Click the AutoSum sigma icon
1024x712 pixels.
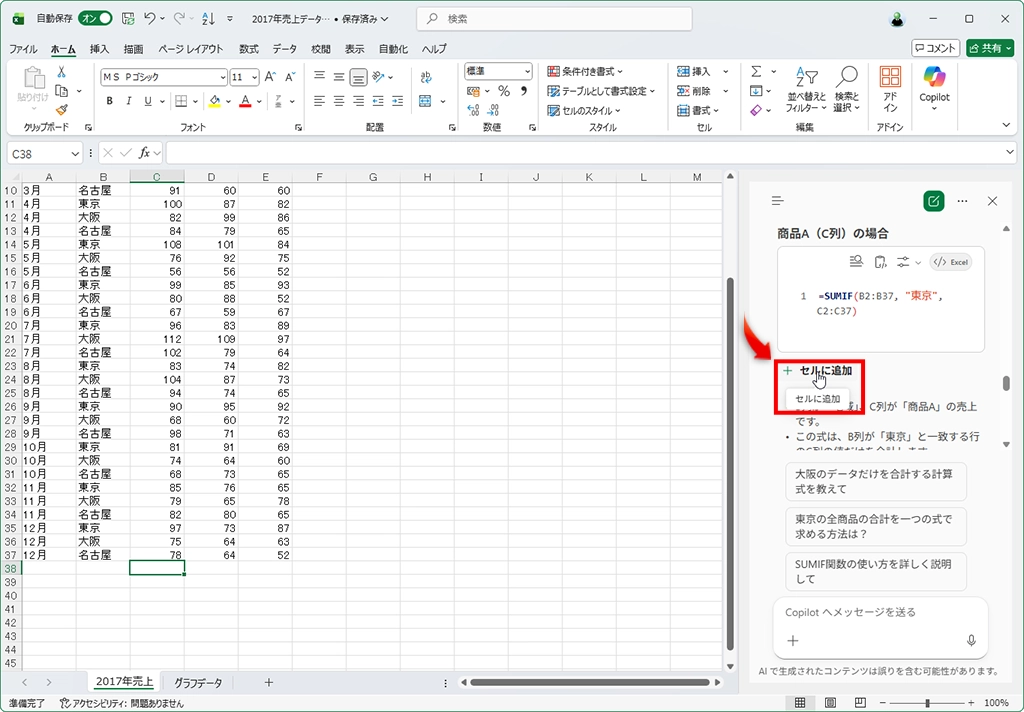(756, 72)
